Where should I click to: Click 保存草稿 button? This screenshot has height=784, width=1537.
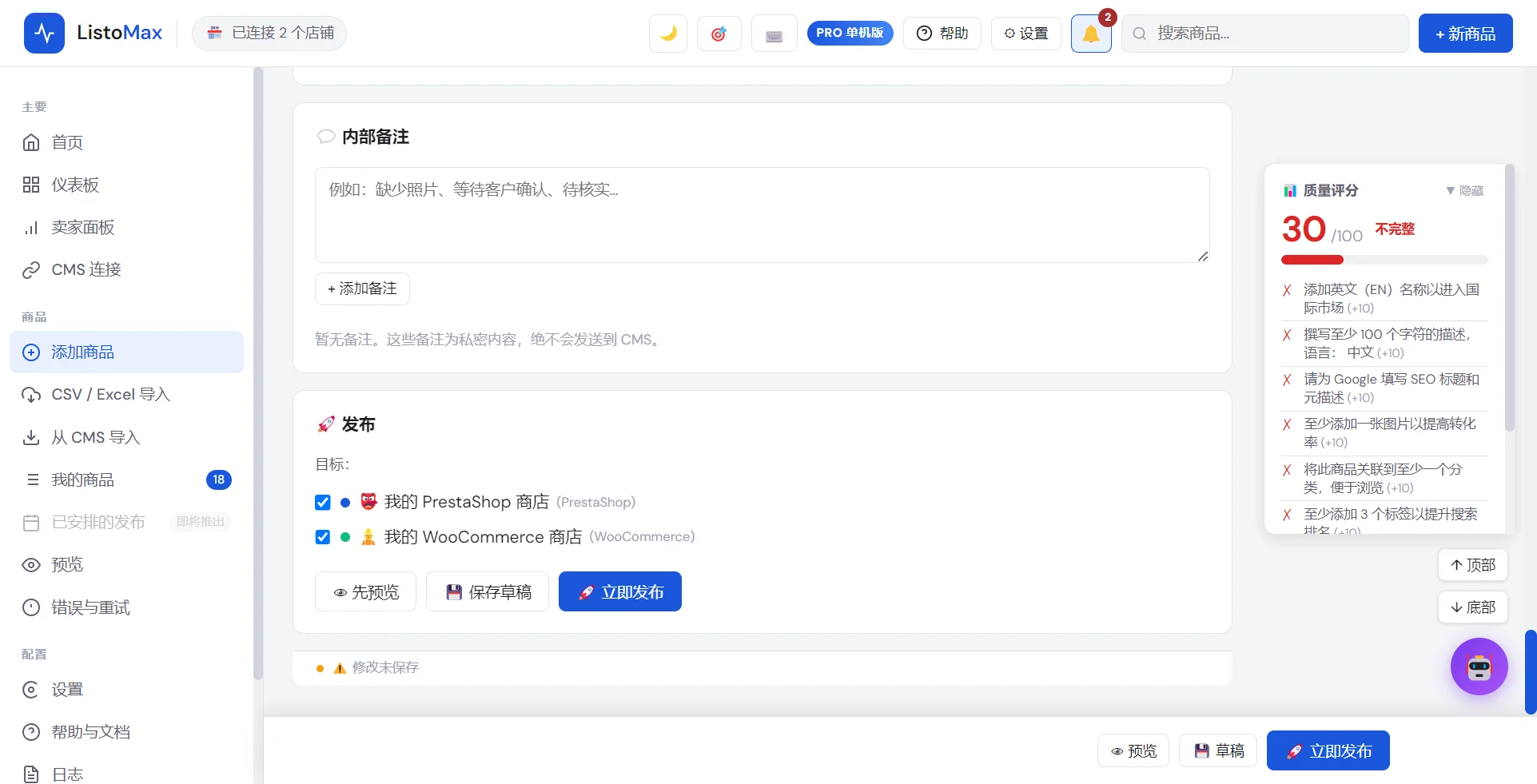(488, 591)
